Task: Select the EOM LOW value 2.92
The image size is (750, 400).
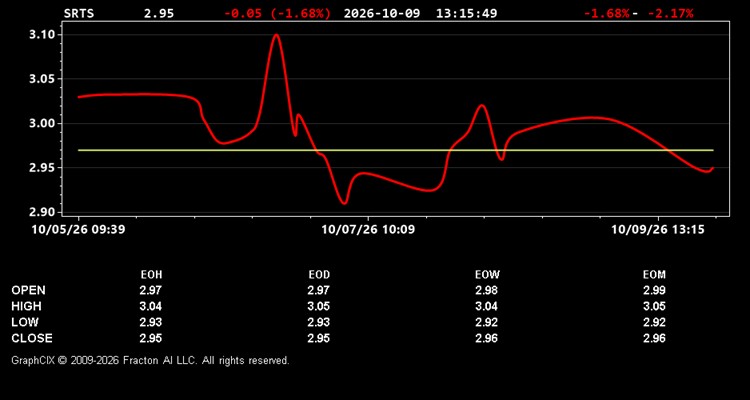Action: [x=654, y=322]
